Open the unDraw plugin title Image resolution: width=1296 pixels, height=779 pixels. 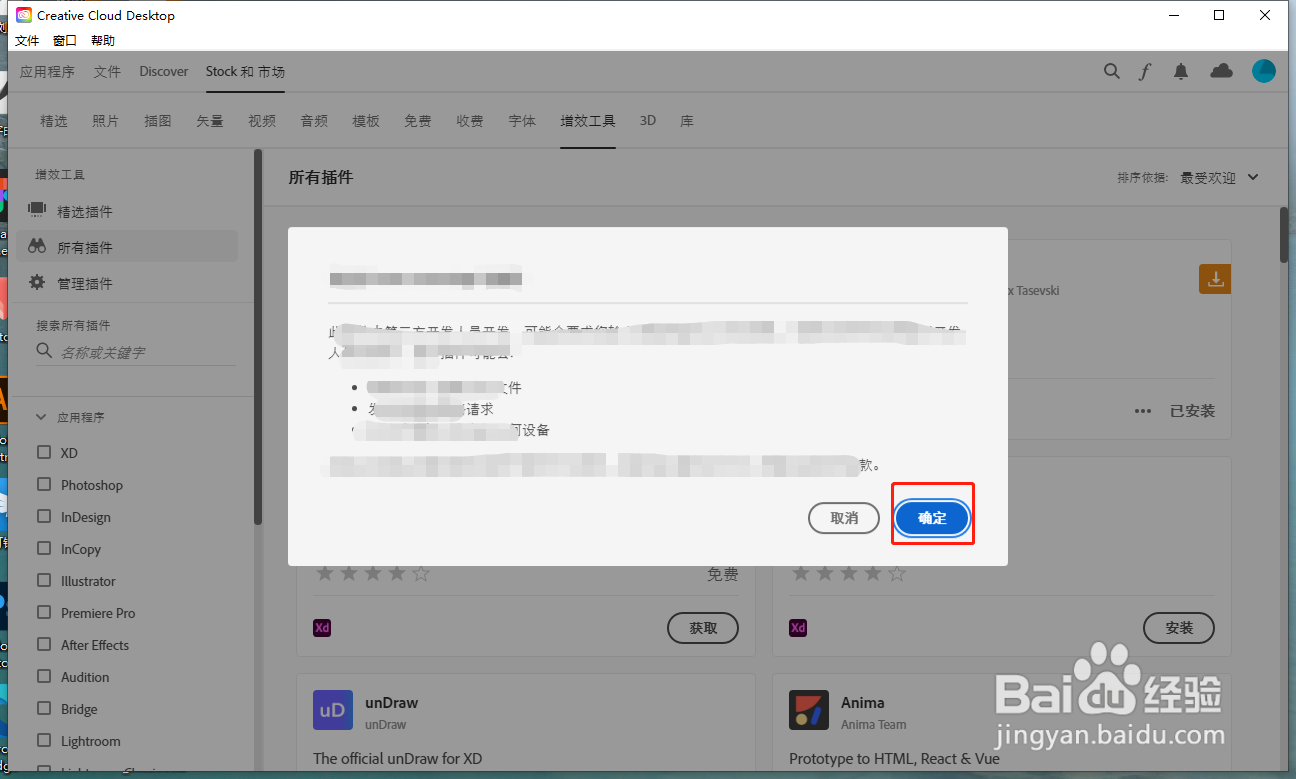tap(392, 702)
